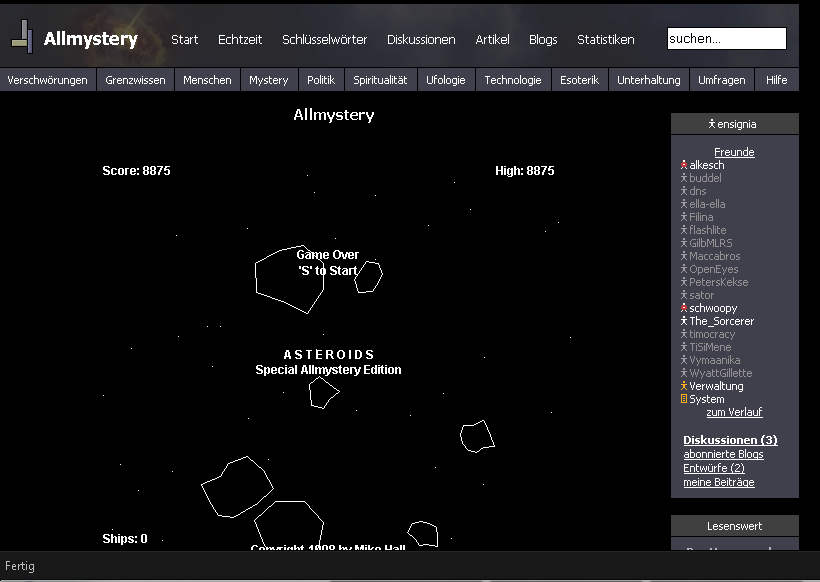Click the user icon beside sator
Image resolution: width=820 pixels, height=582 pixels.
tap(684, 295)
